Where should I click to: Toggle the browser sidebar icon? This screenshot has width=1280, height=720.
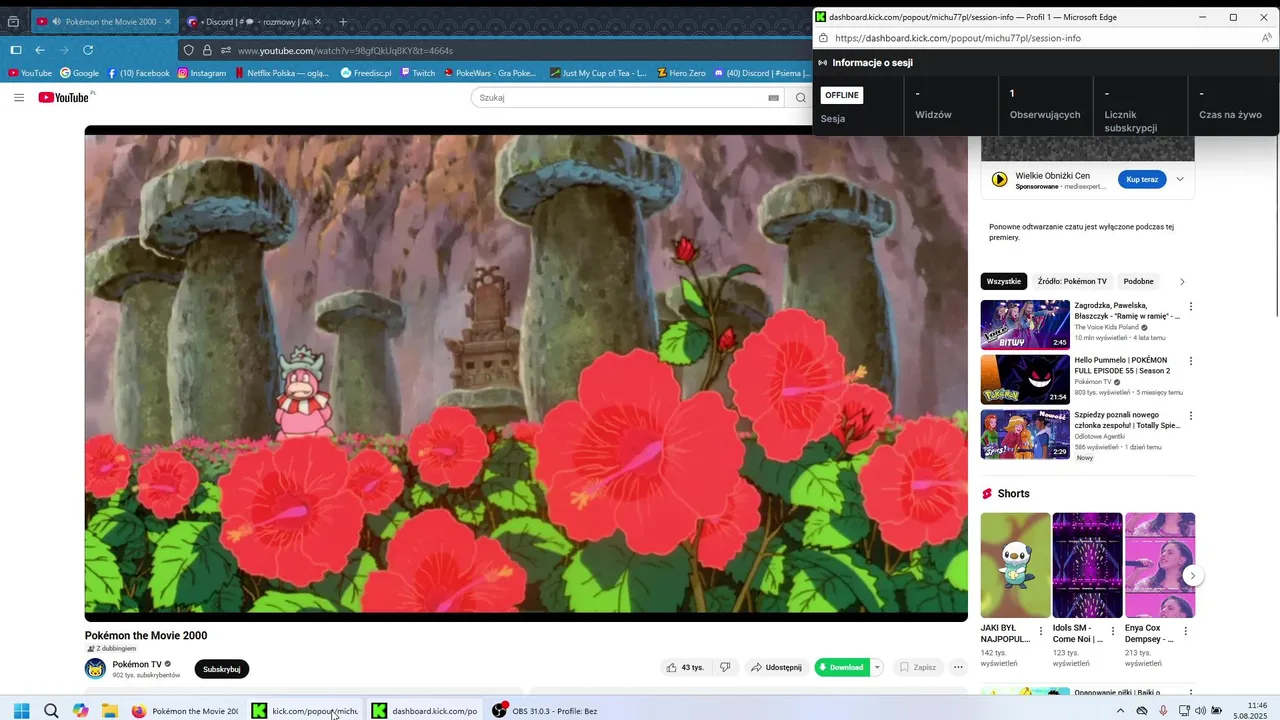click(16, 50)
